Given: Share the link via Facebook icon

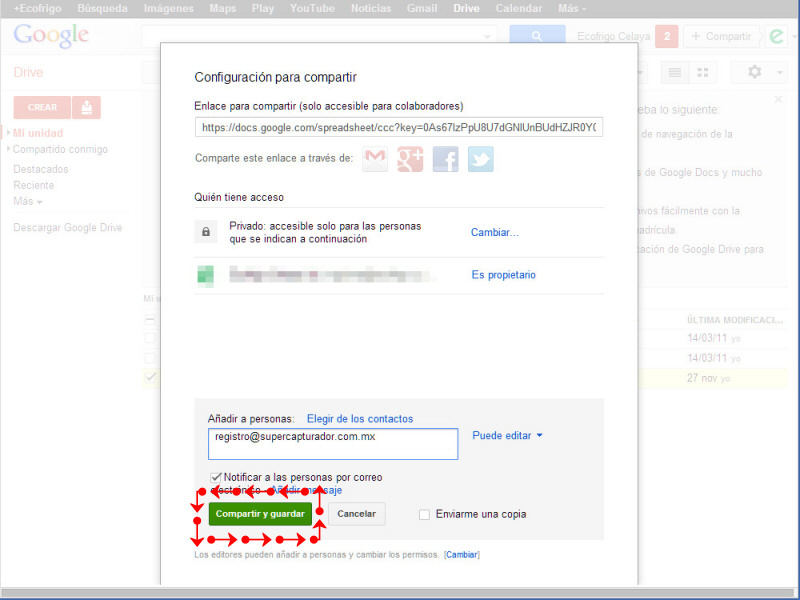Looking at the screenshot, I should pos(445,159).
